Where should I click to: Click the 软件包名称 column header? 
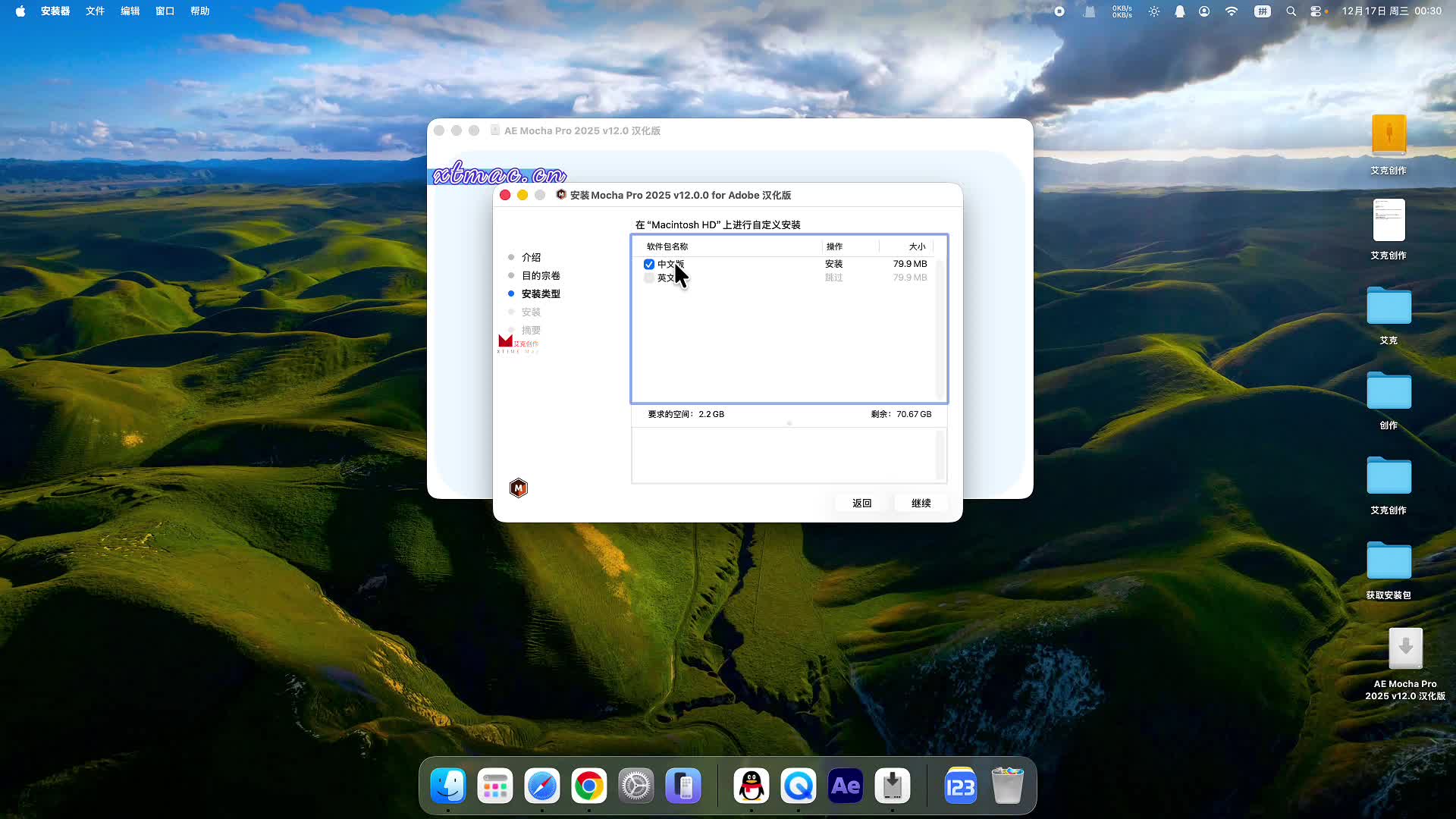[x=667, y=246]
